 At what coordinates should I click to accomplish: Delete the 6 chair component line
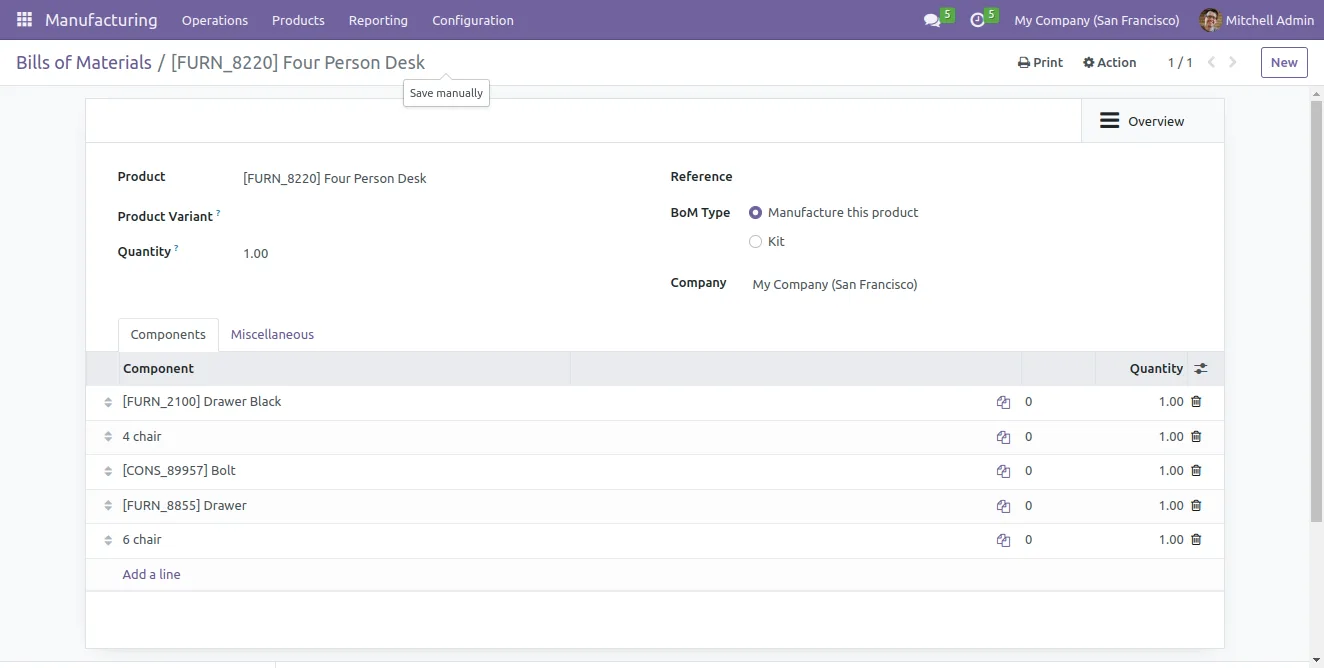pyautogui.click(x=1196, y=540)
